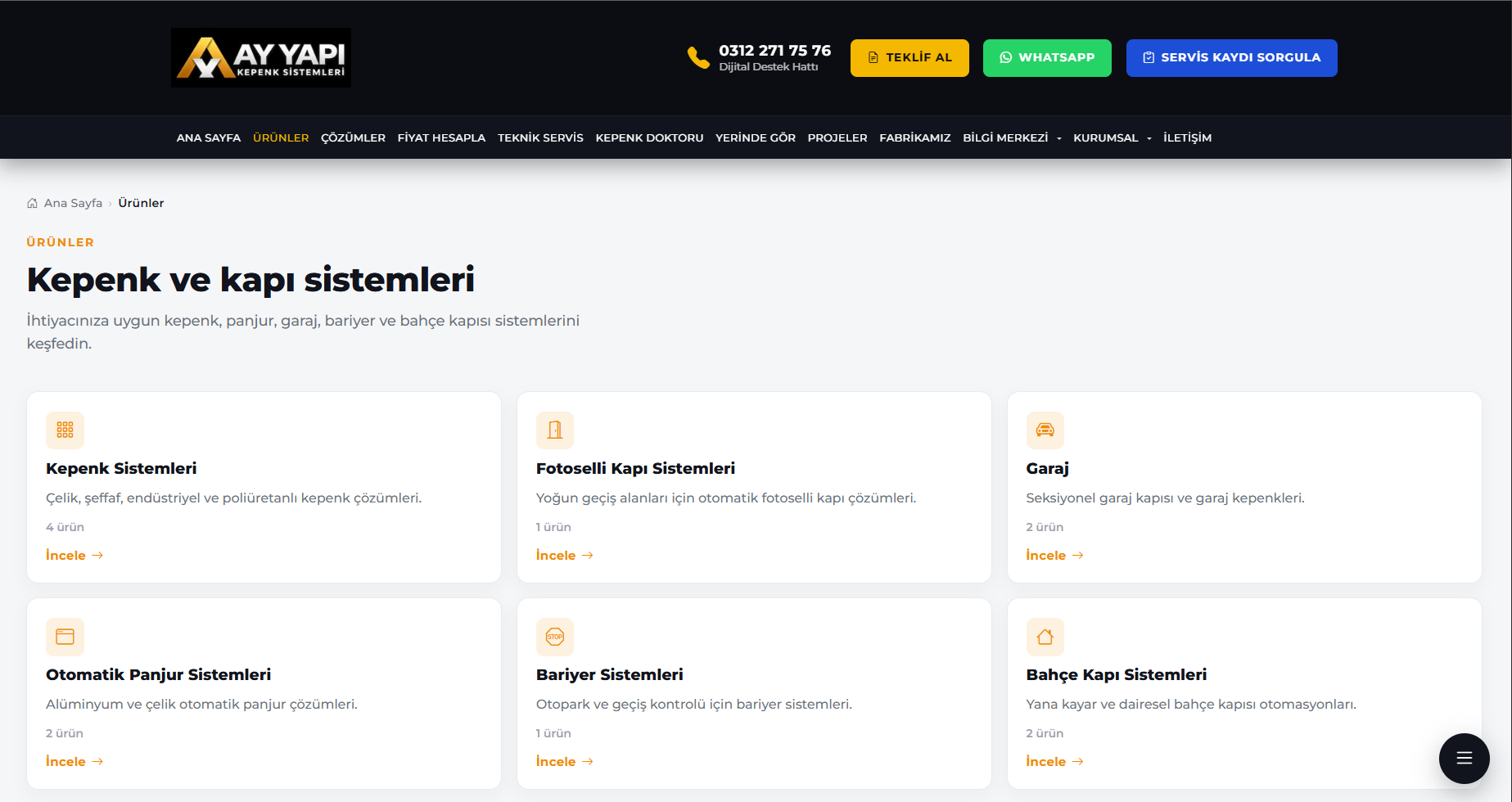Click the Servis Kaydı Sorgula button
Viewport: 1512px width, 802px height.
1231,58
